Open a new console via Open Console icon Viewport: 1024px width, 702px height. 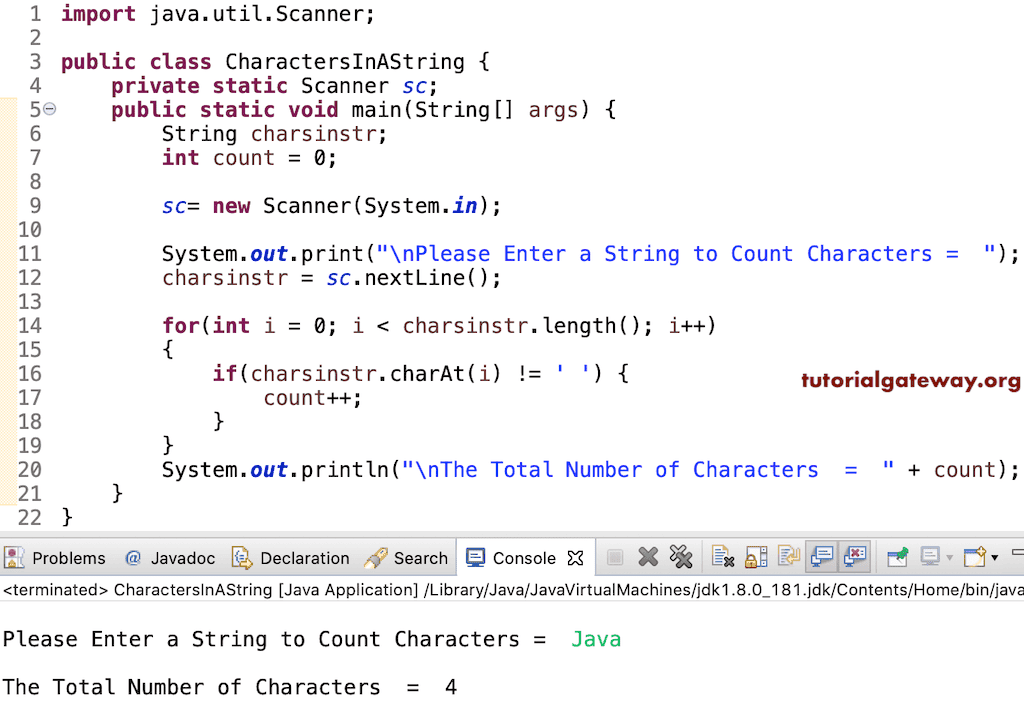973,558
